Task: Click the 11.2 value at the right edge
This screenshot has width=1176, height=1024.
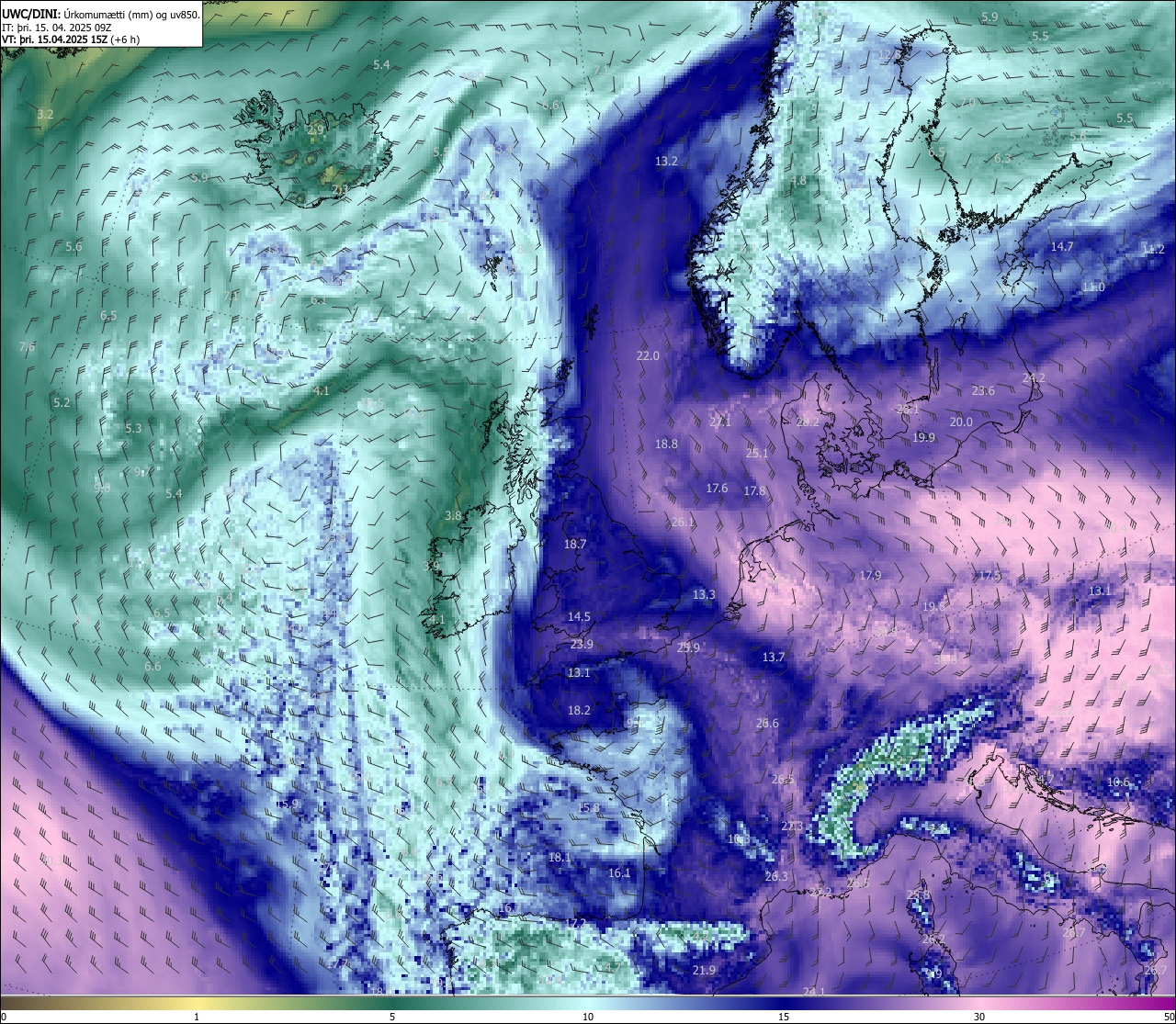Action: (1153, 249)
